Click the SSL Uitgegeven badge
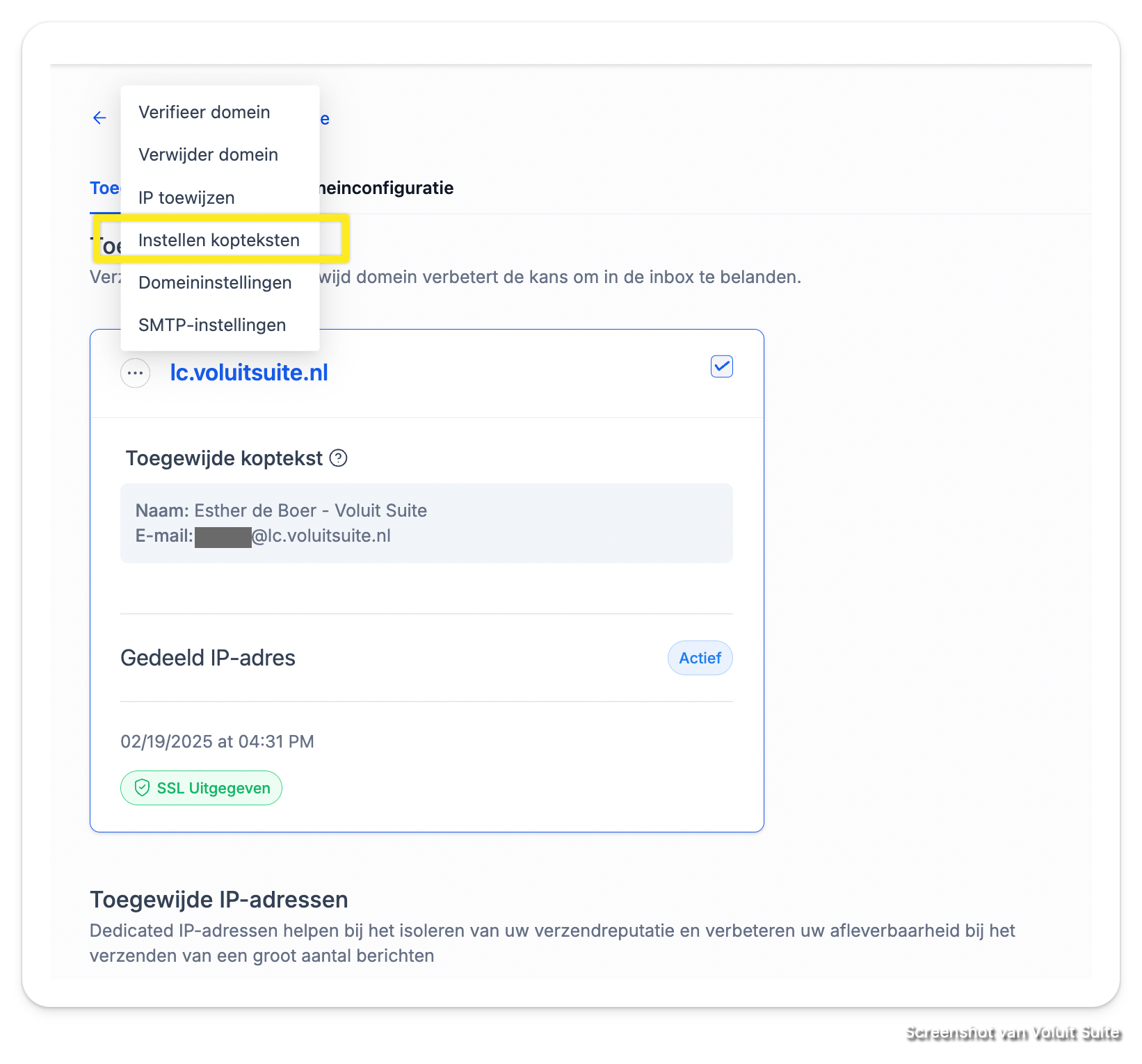This screenshot has width=1142, height=1064. 201,788
